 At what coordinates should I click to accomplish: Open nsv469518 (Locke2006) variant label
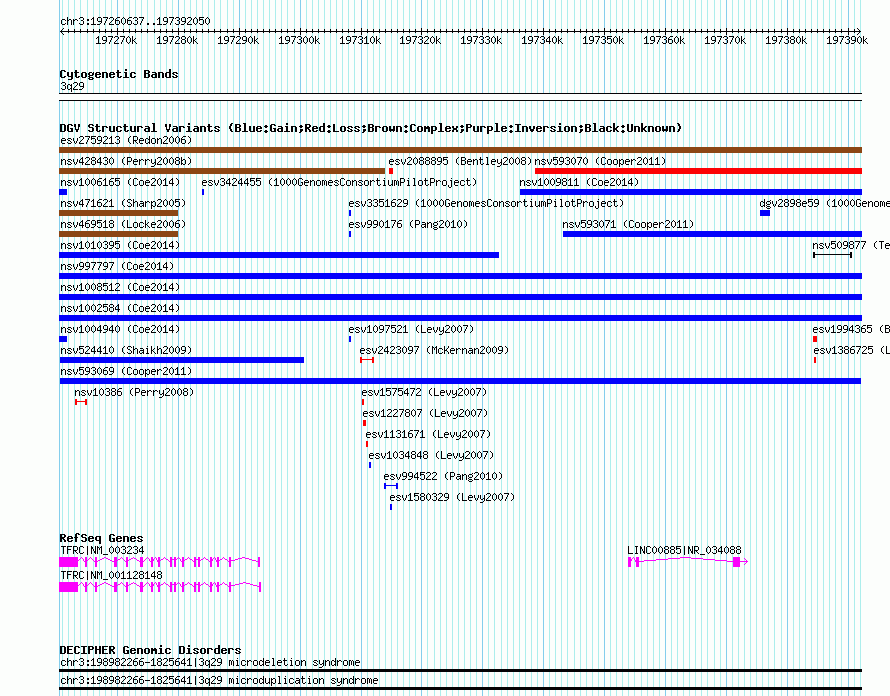[x=123, y=224]
